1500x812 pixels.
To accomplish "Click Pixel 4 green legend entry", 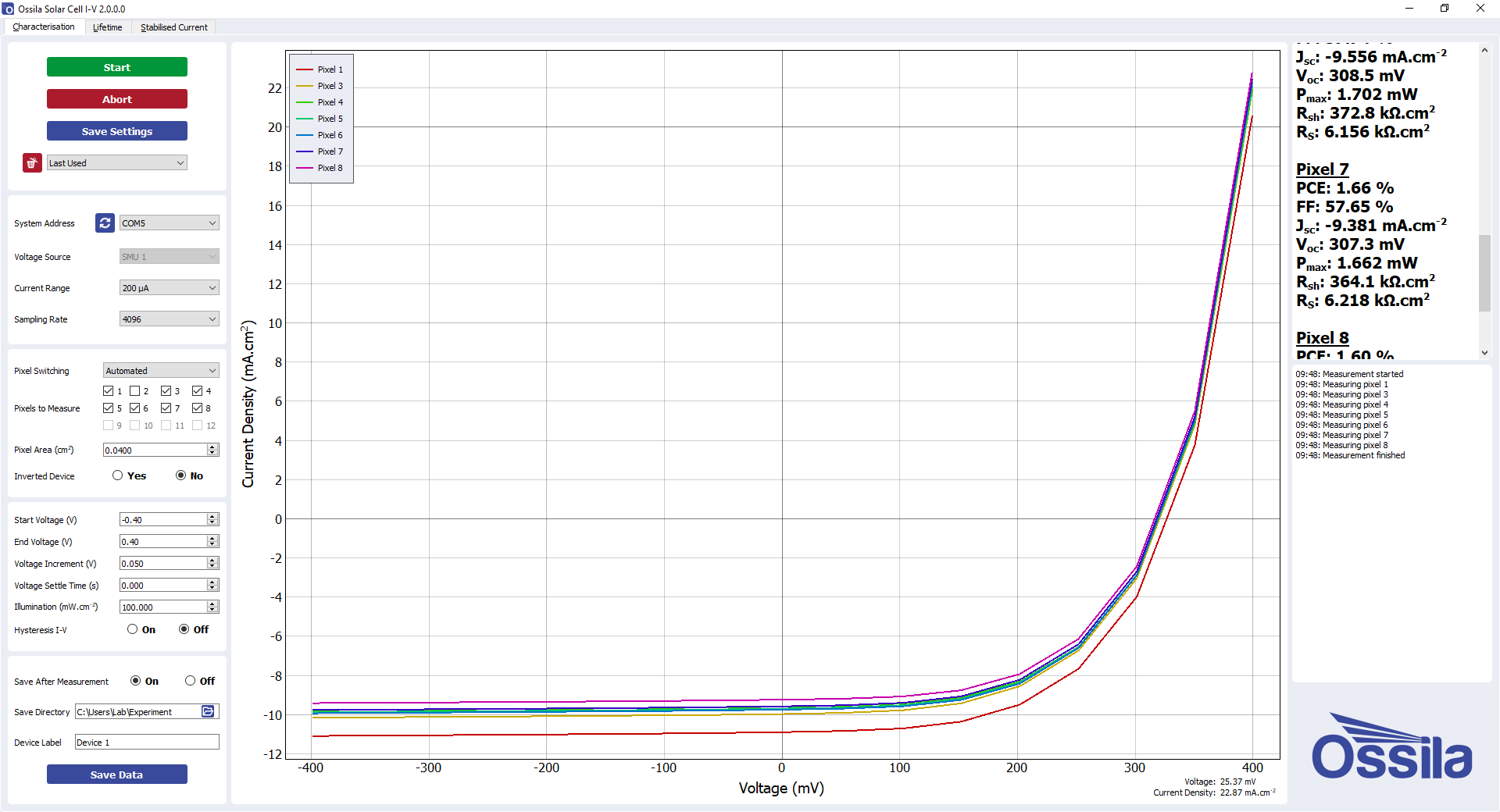I will [320, 102].
